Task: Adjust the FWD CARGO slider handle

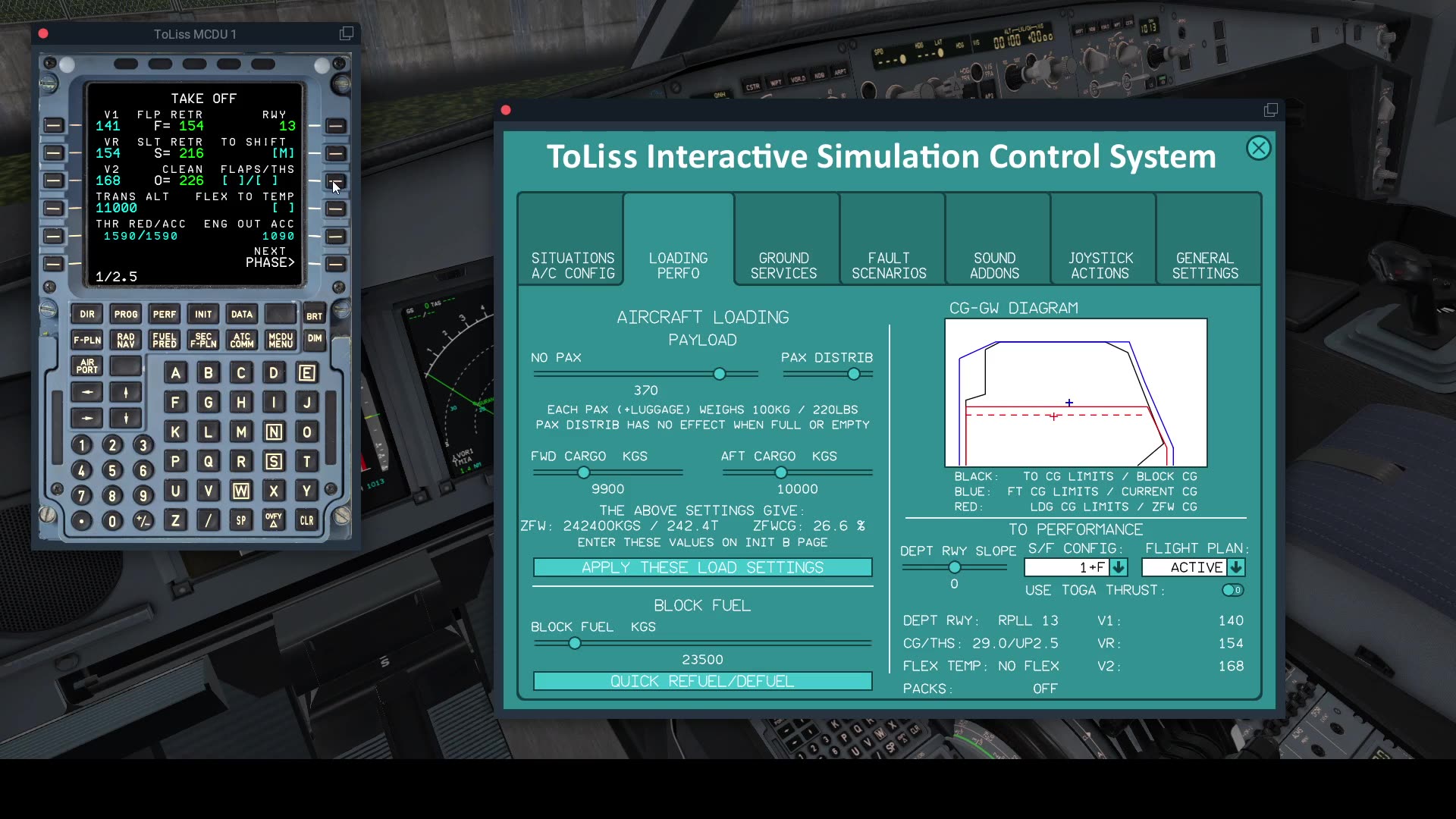Action: tap(583, 472)
